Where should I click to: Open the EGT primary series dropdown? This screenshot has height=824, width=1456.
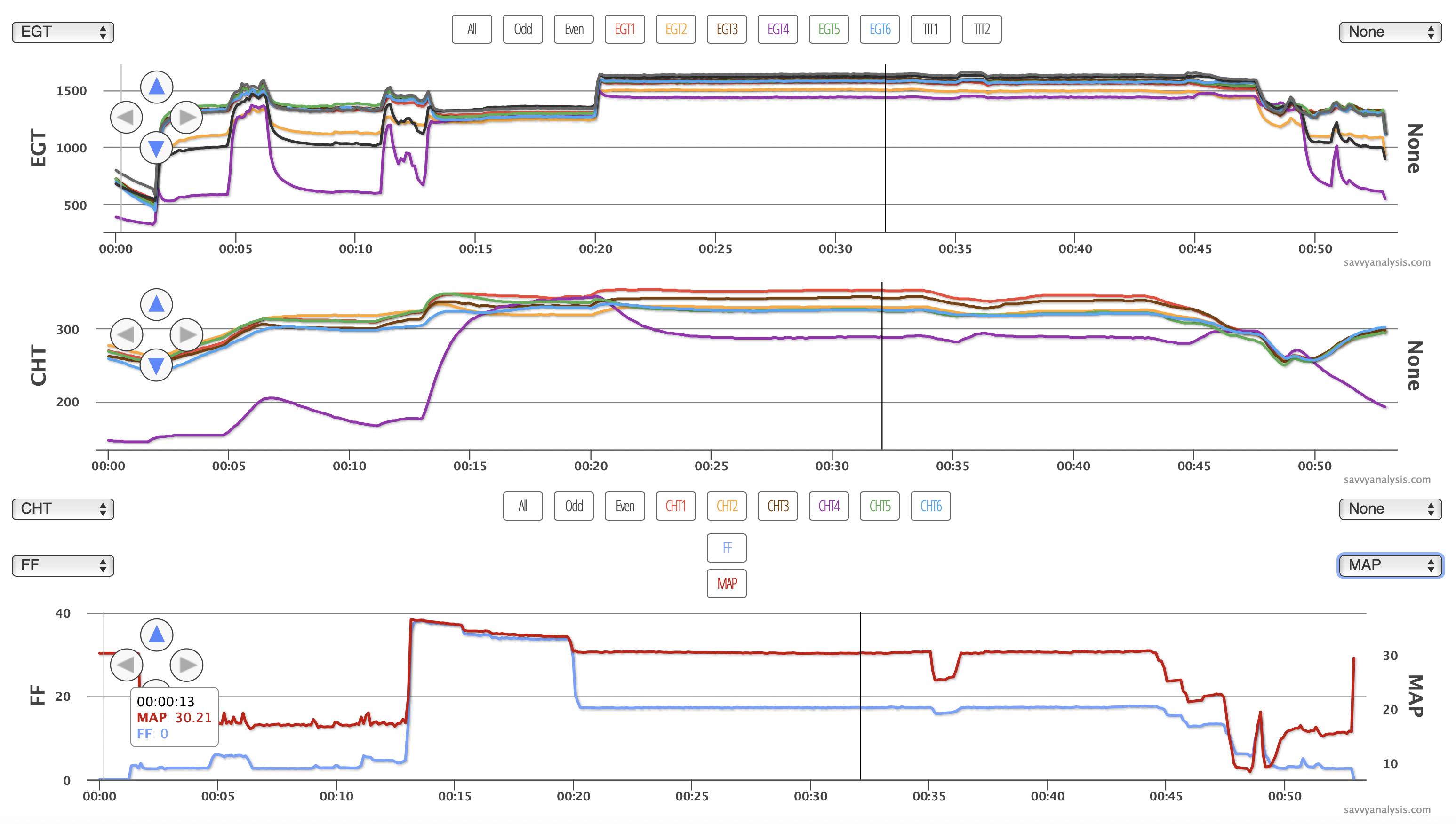[63, 32]
